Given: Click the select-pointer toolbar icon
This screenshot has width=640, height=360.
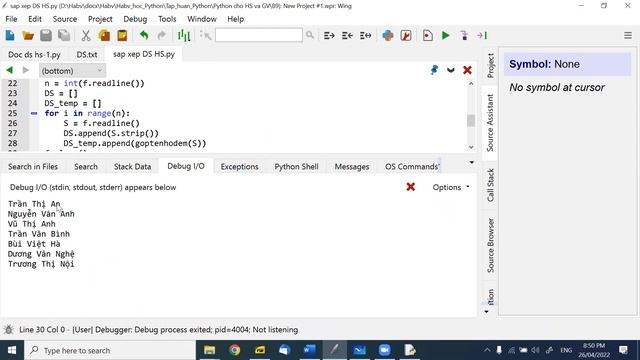Looking at the screenshot, I should click(205, 36).
